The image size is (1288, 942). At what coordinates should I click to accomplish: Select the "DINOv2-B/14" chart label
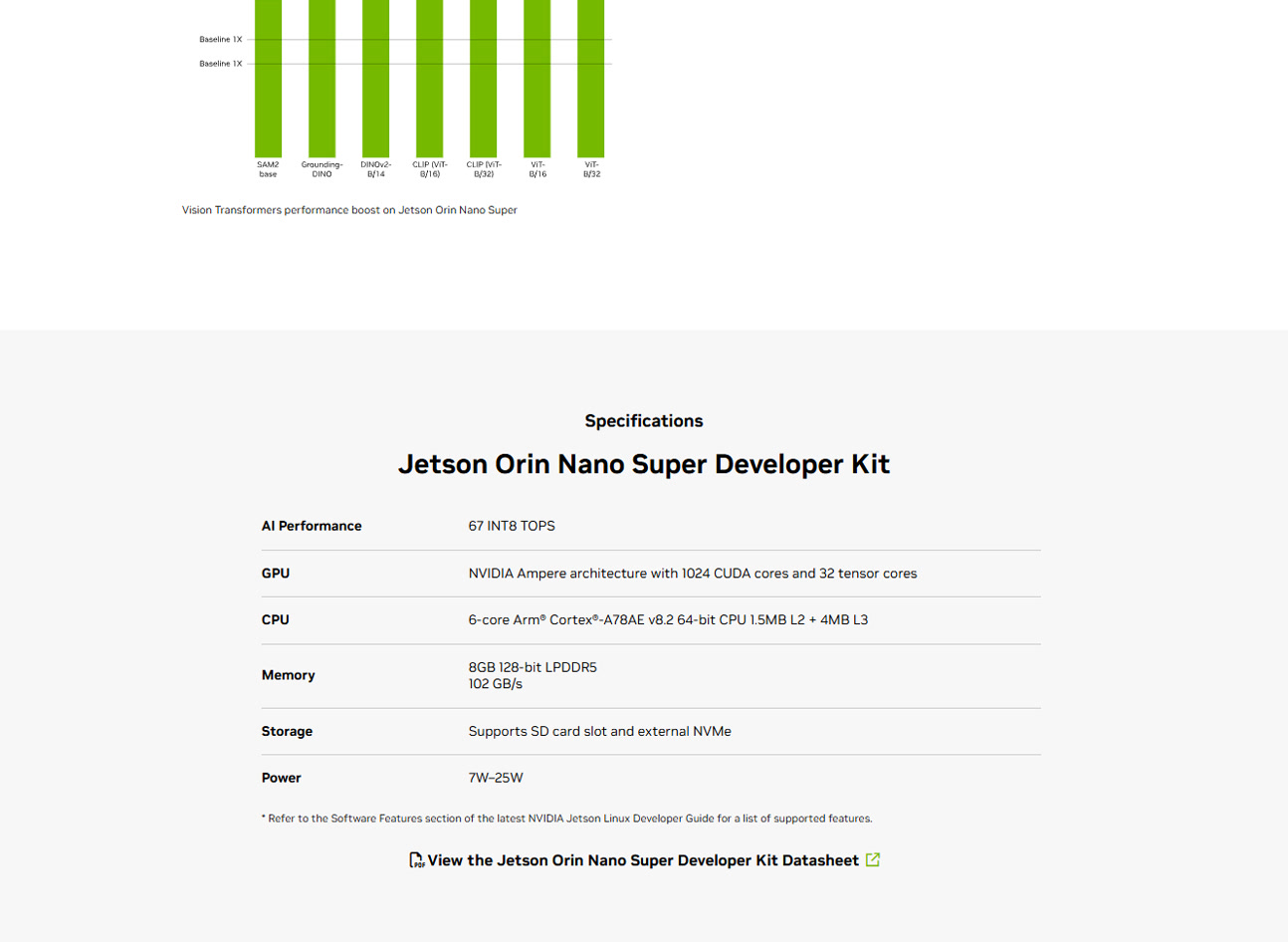tap(376, 169)
